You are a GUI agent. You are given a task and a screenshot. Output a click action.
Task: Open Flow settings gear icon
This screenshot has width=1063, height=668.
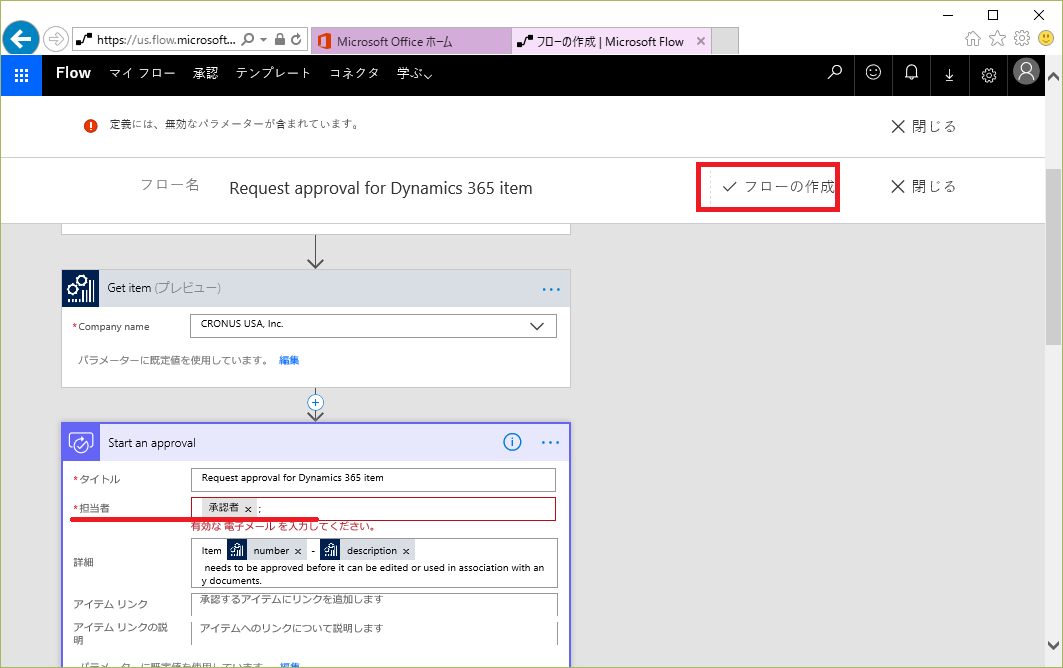pos(989,75)
